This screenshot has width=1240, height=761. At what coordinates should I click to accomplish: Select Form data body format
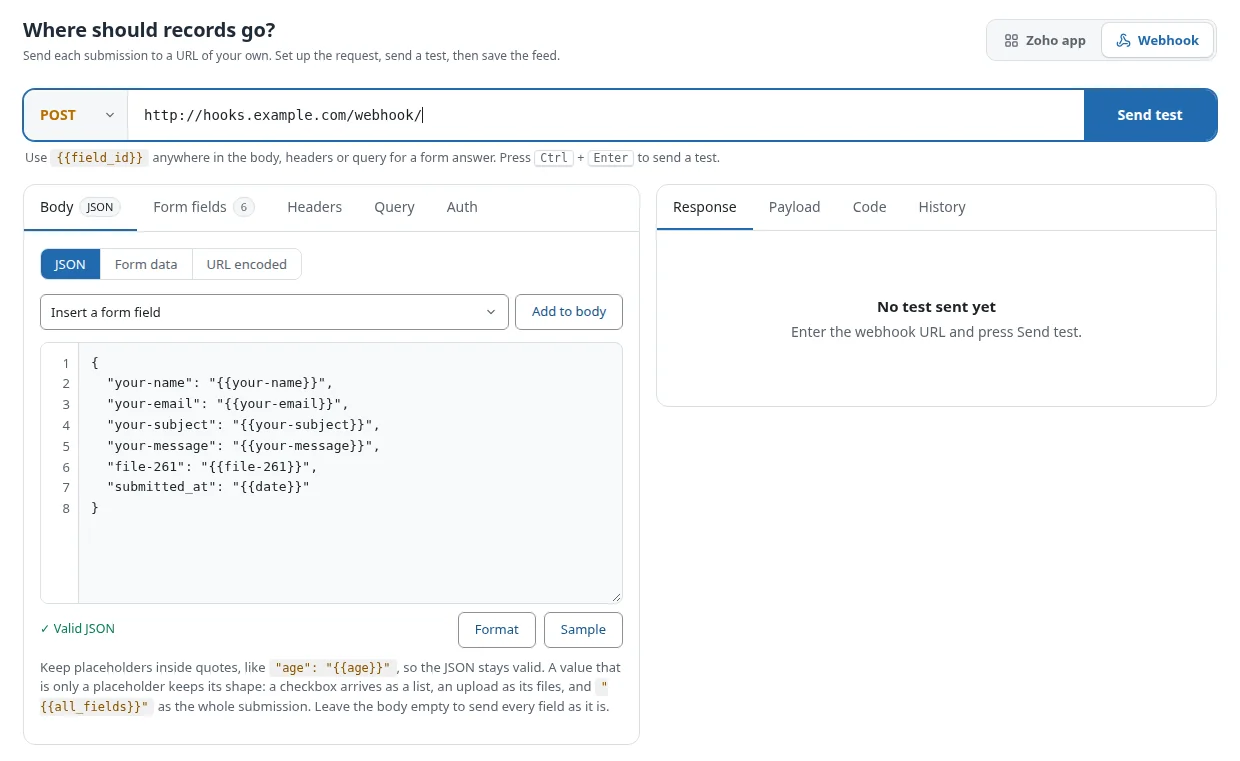pyautogui.click(x=146, y=264)
